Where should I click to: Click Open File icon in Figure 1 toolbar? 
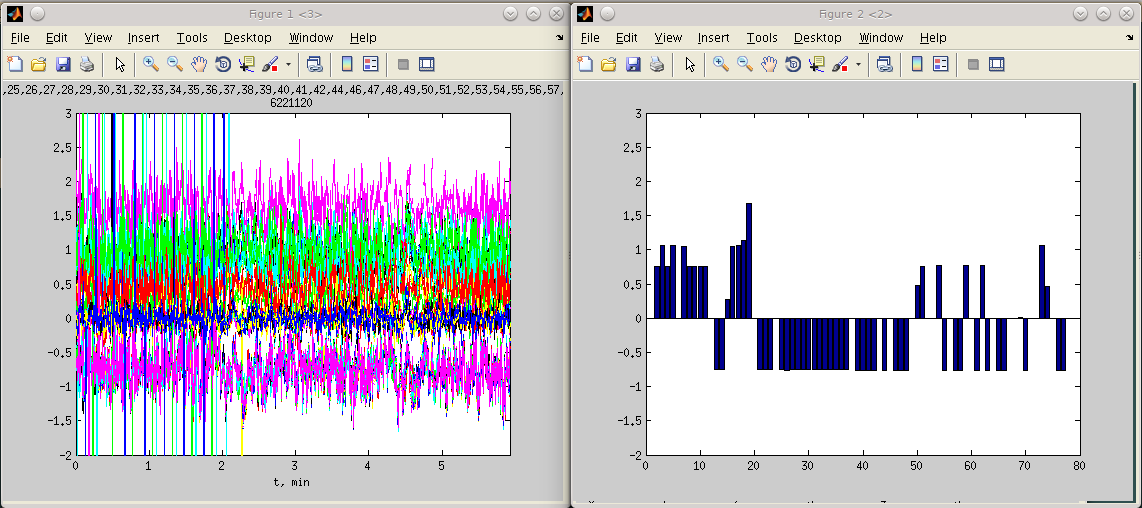coord(39,64)
